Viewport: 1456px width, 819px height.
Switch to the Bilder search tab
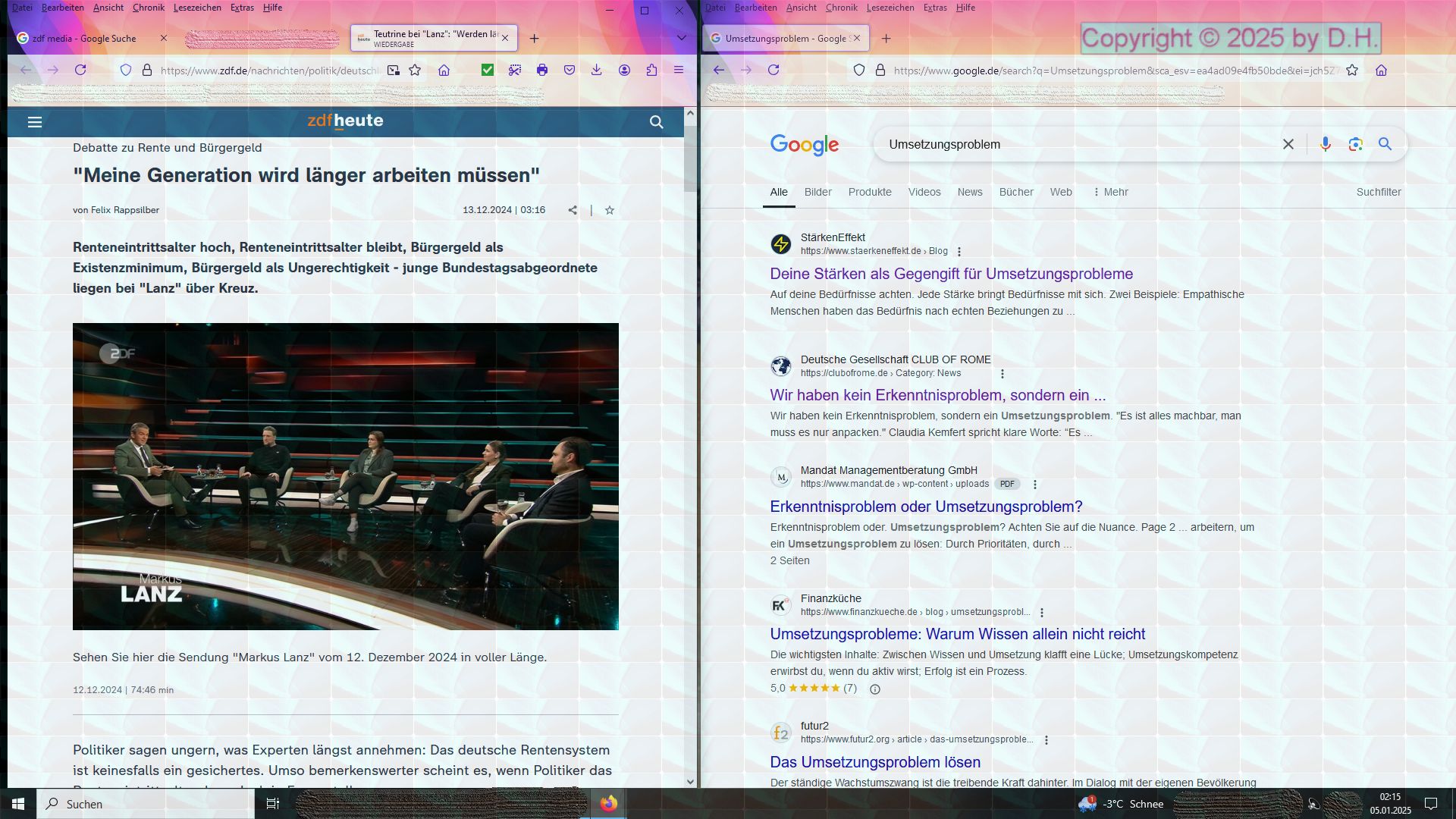click(x=817, y=192)
